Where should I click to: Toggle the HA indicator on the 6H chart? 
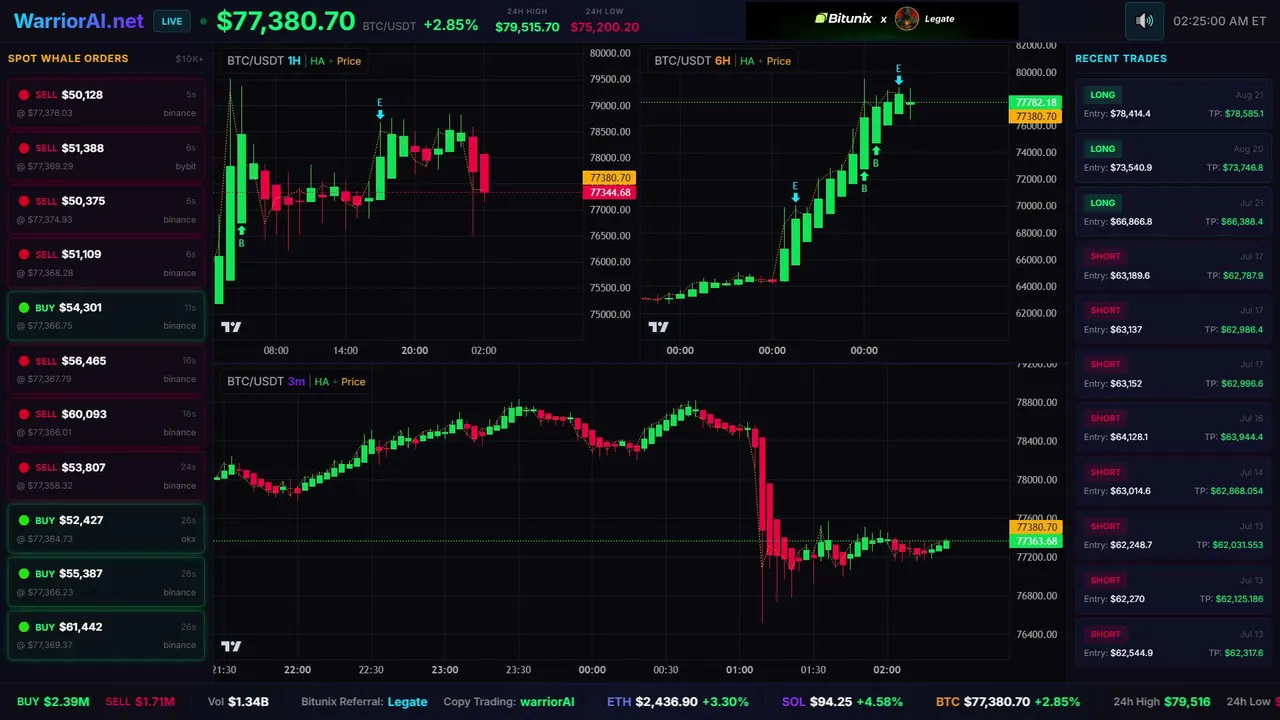(x=747, y=61)
